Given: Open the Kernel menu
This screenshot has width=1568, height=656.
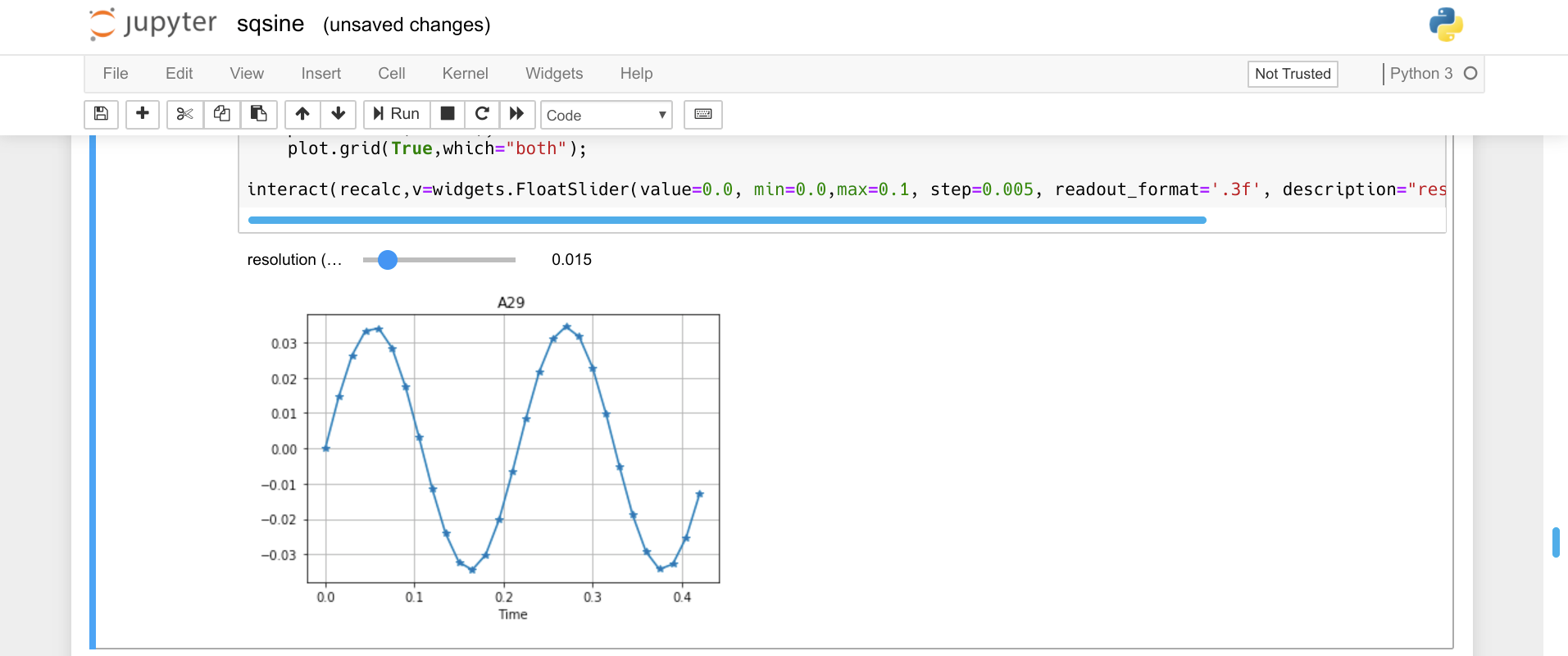Looking at the screenshot, I should [465, 74].
